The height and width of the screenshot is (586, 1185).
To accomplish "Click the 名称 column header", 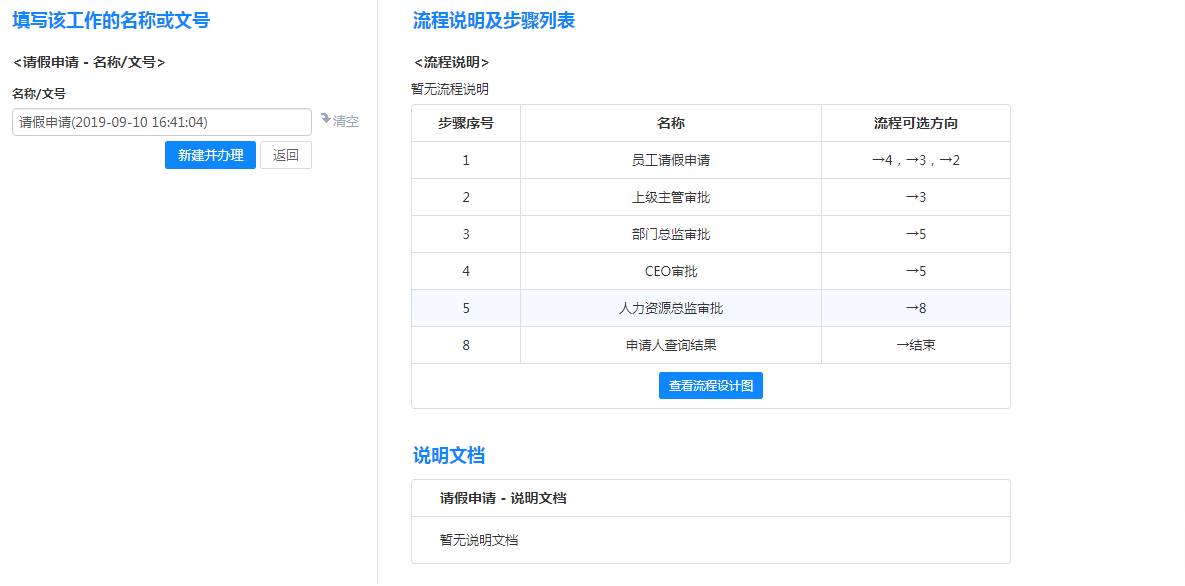I will tap(670, 123).
